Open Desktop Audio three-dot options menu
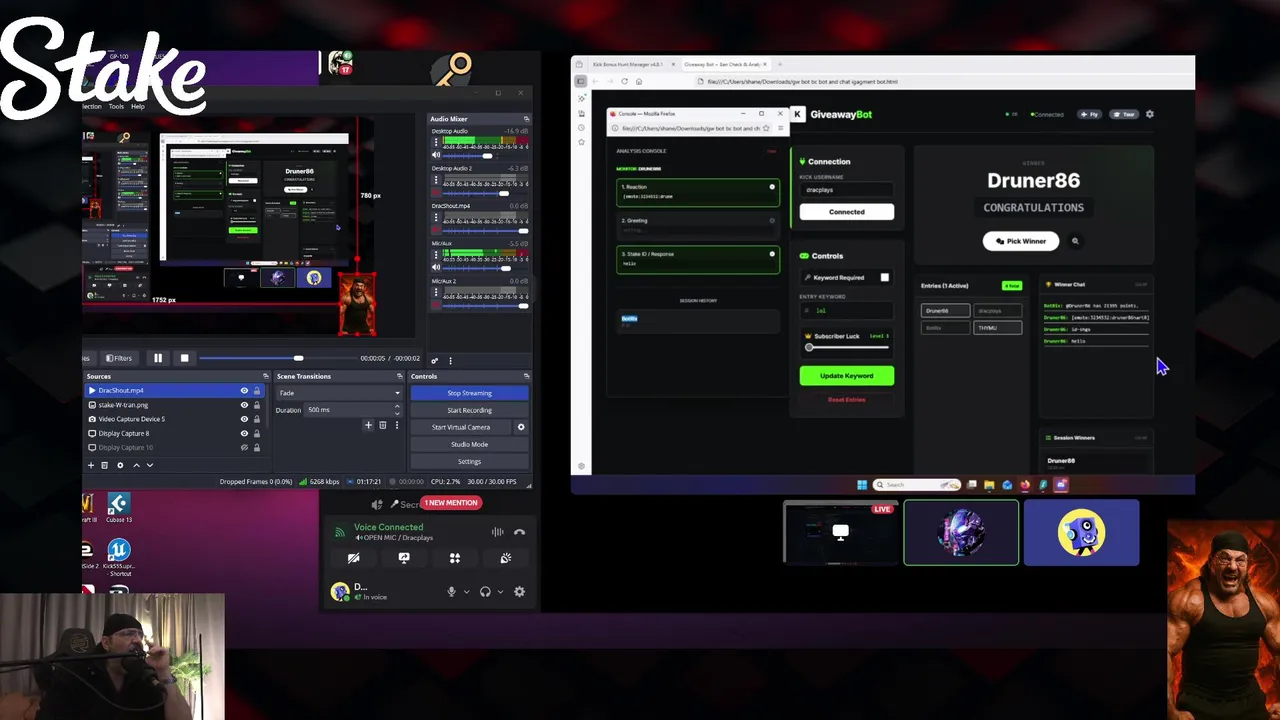The width and height of the screenshot is (1280, 720). (x=436, y=143)
